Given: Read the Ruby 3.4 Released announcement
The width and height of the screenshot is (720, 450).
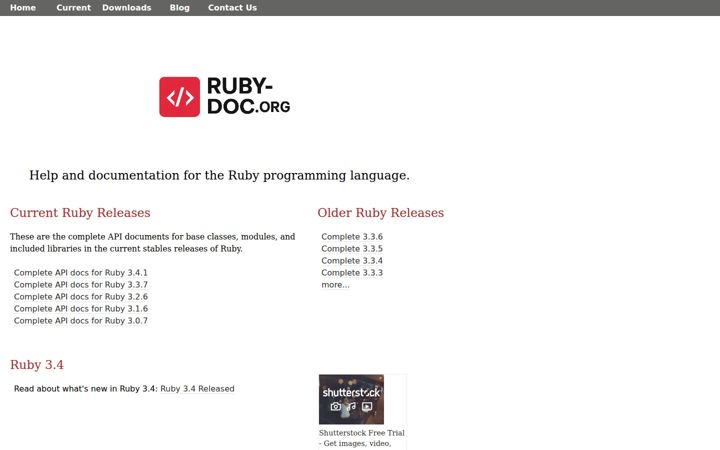Looking at the screenshot, I should pos(197,388).
